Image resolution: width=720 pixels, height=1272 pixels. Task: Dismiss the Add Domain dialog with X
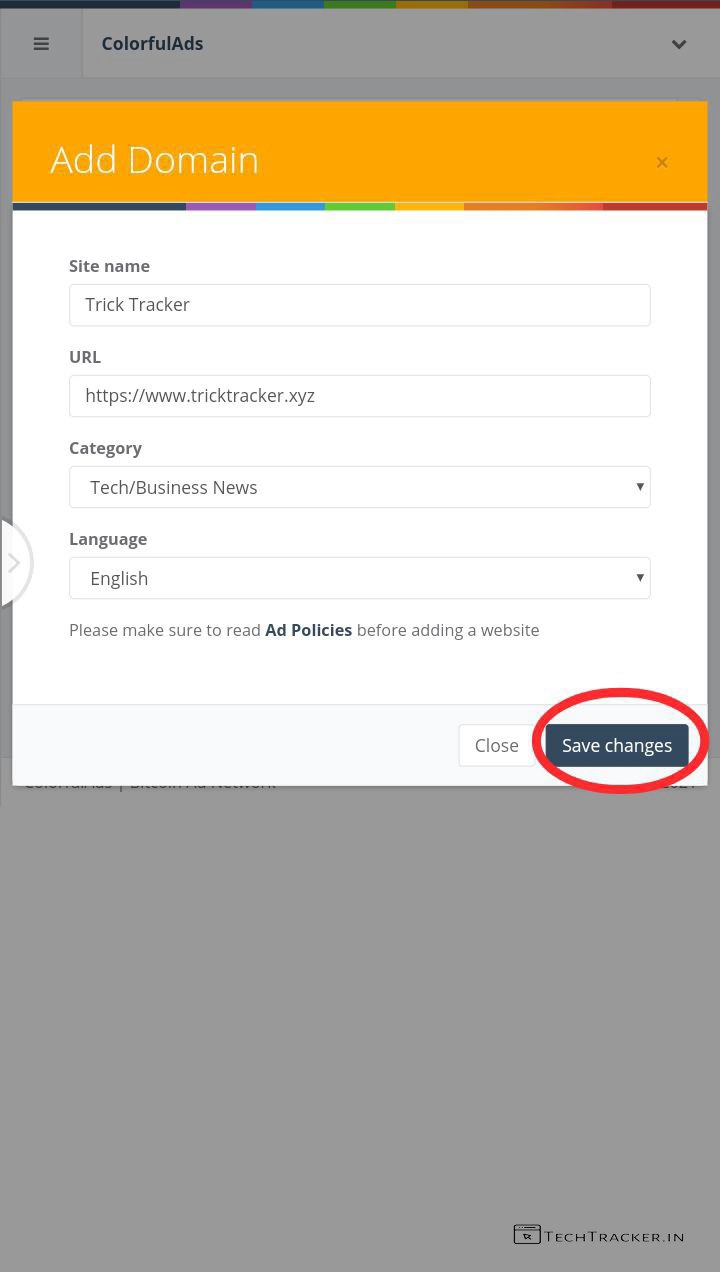point(662,162)
